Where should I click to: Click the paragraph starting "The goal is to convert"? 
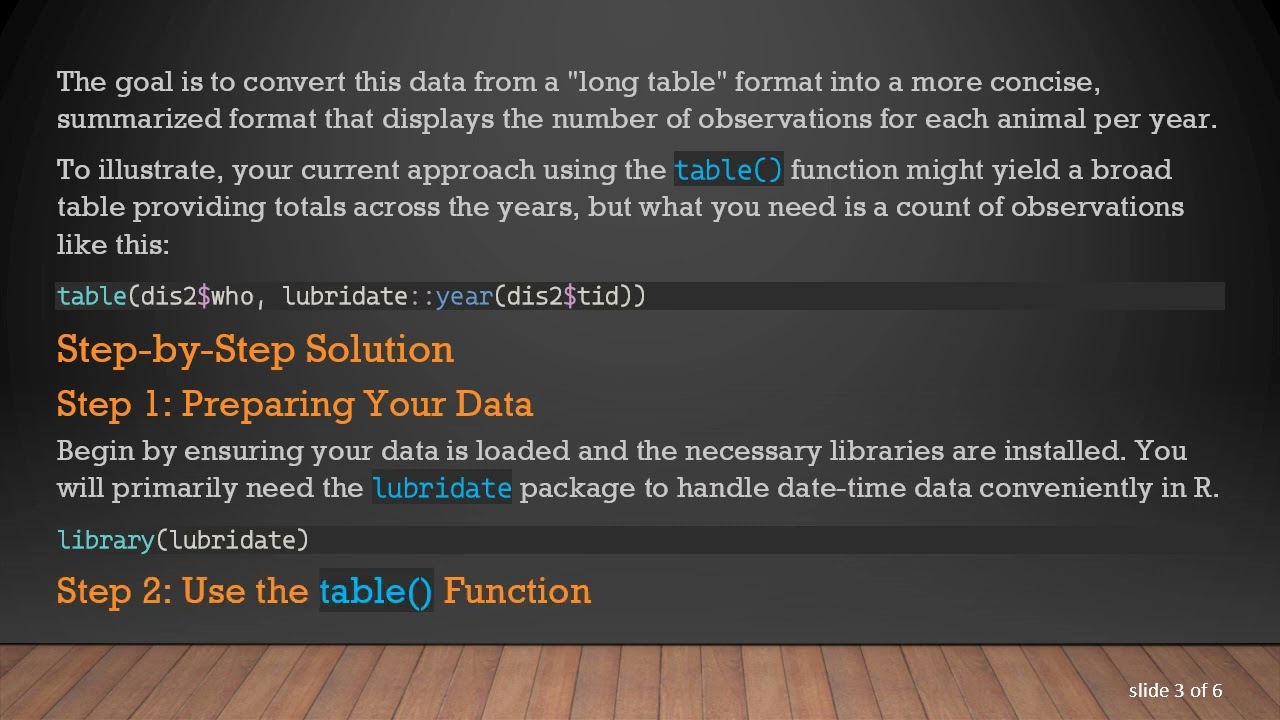[x=636, y=100]
